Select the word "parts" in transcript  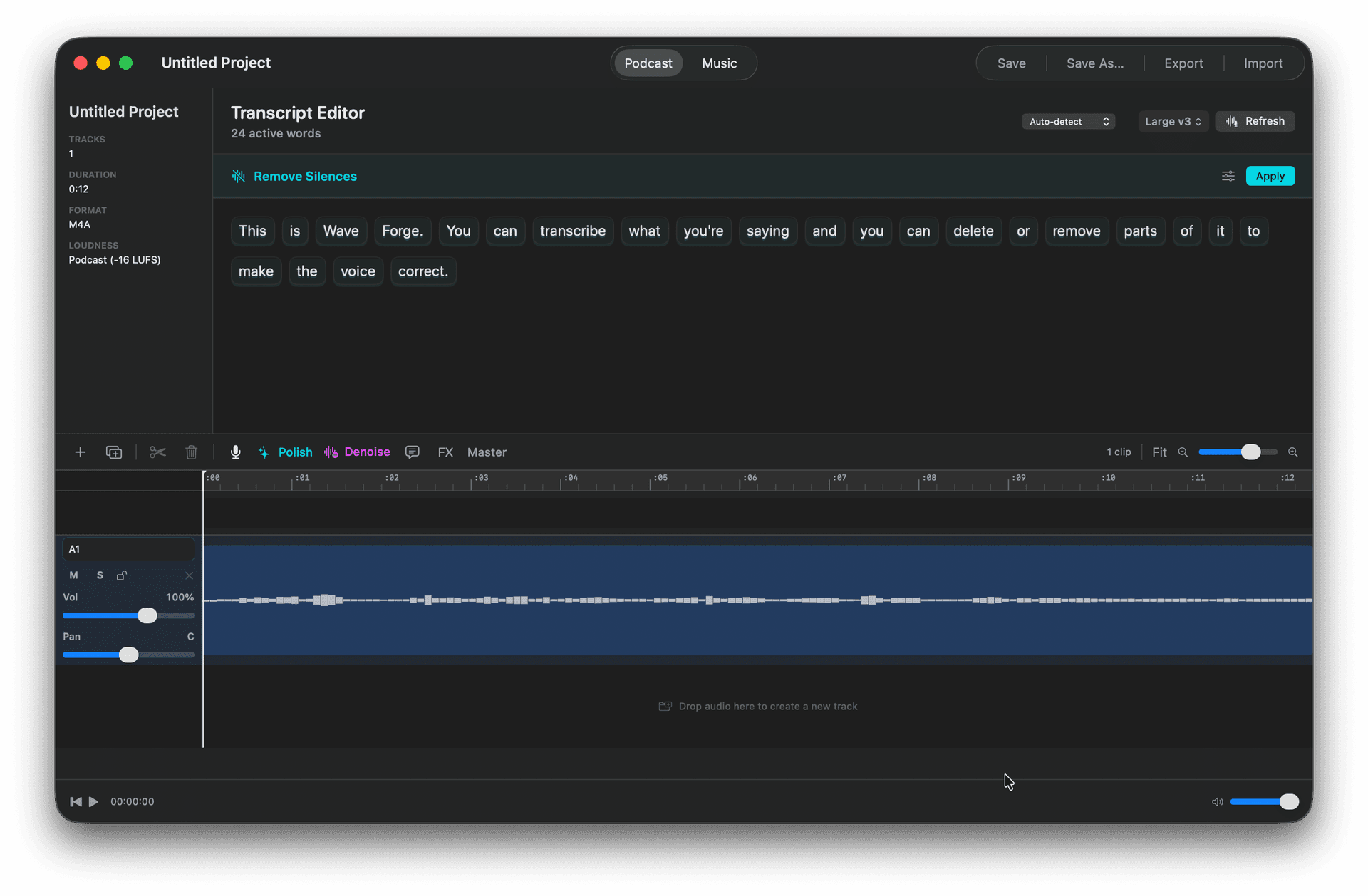click(x=1140, y=231)
